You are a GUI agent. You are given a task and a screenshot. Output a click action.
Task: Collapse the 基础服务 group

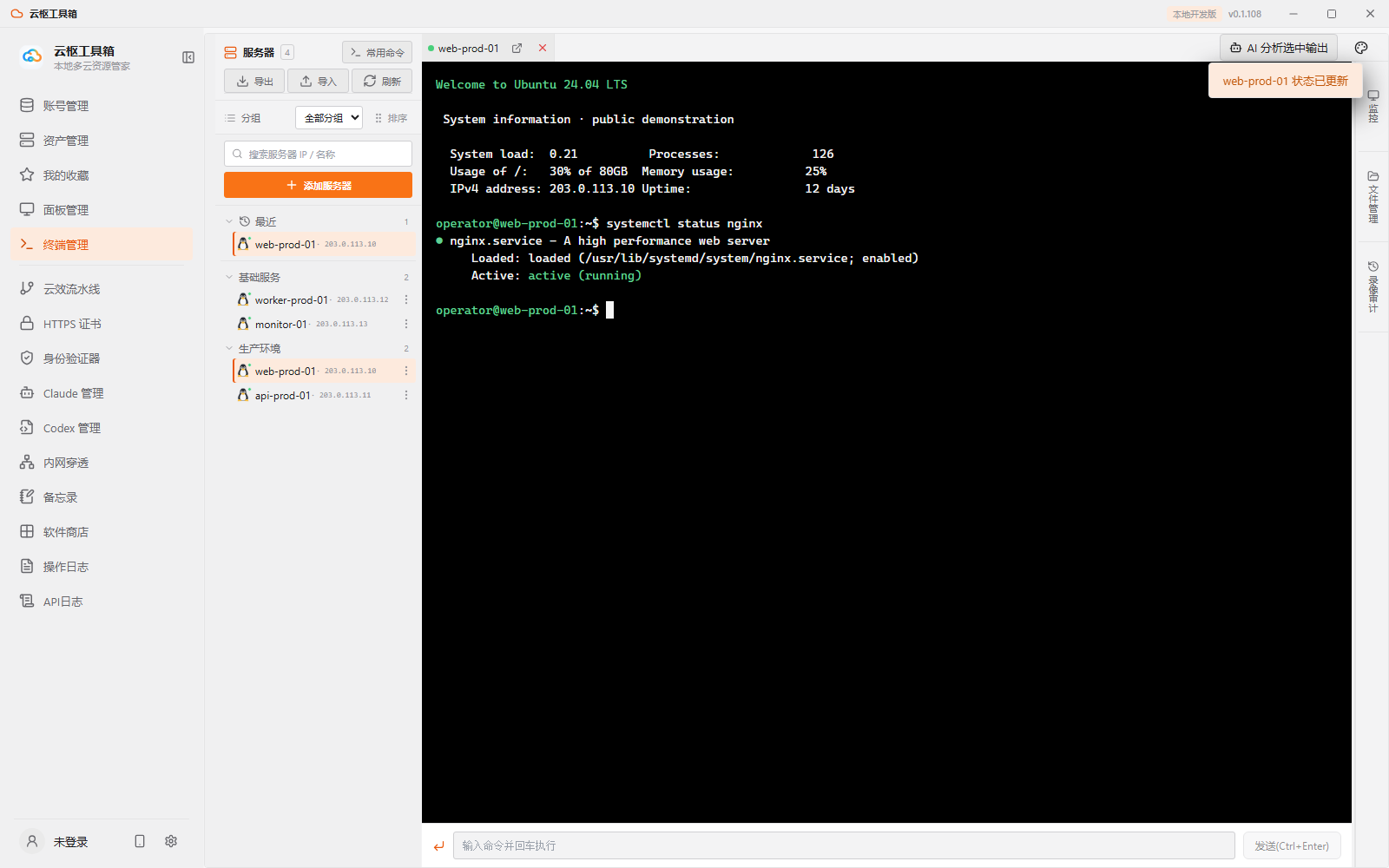pyautogui.click(x=229, y=278)
